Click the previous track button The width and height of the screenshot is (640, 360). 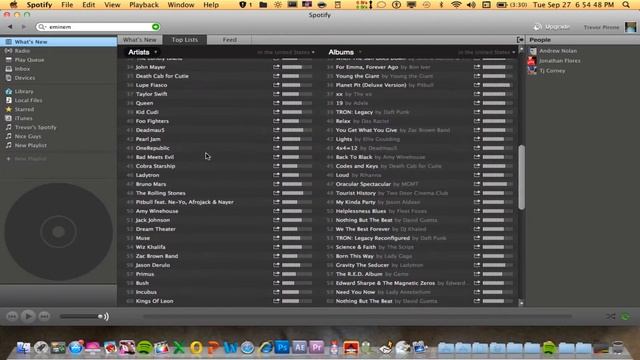12,316
